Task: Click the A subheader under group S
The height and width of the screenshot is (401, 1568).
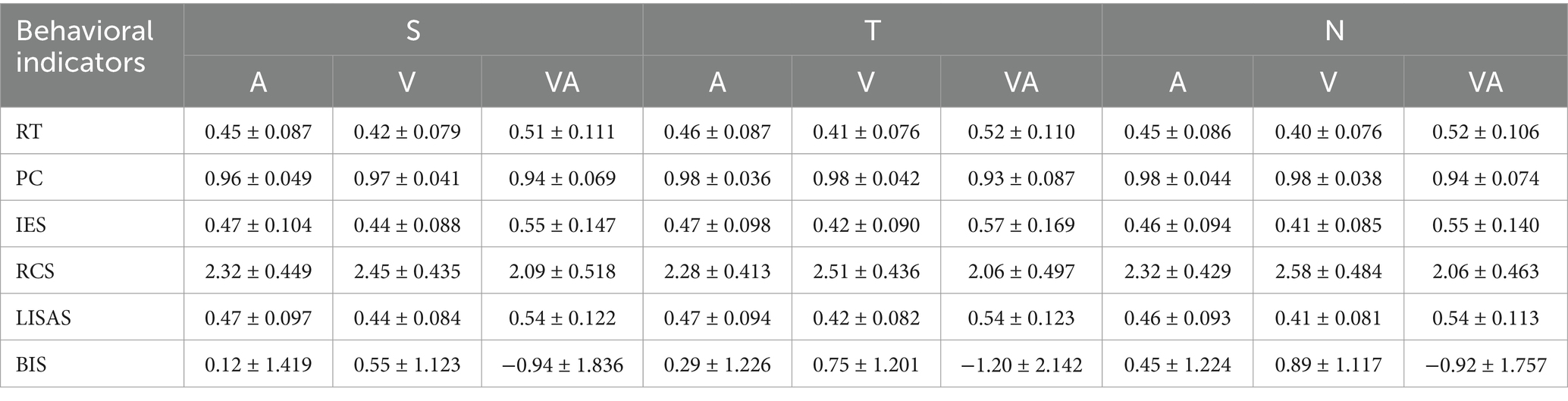Action: pyautogui.click(x=258, y=81)
